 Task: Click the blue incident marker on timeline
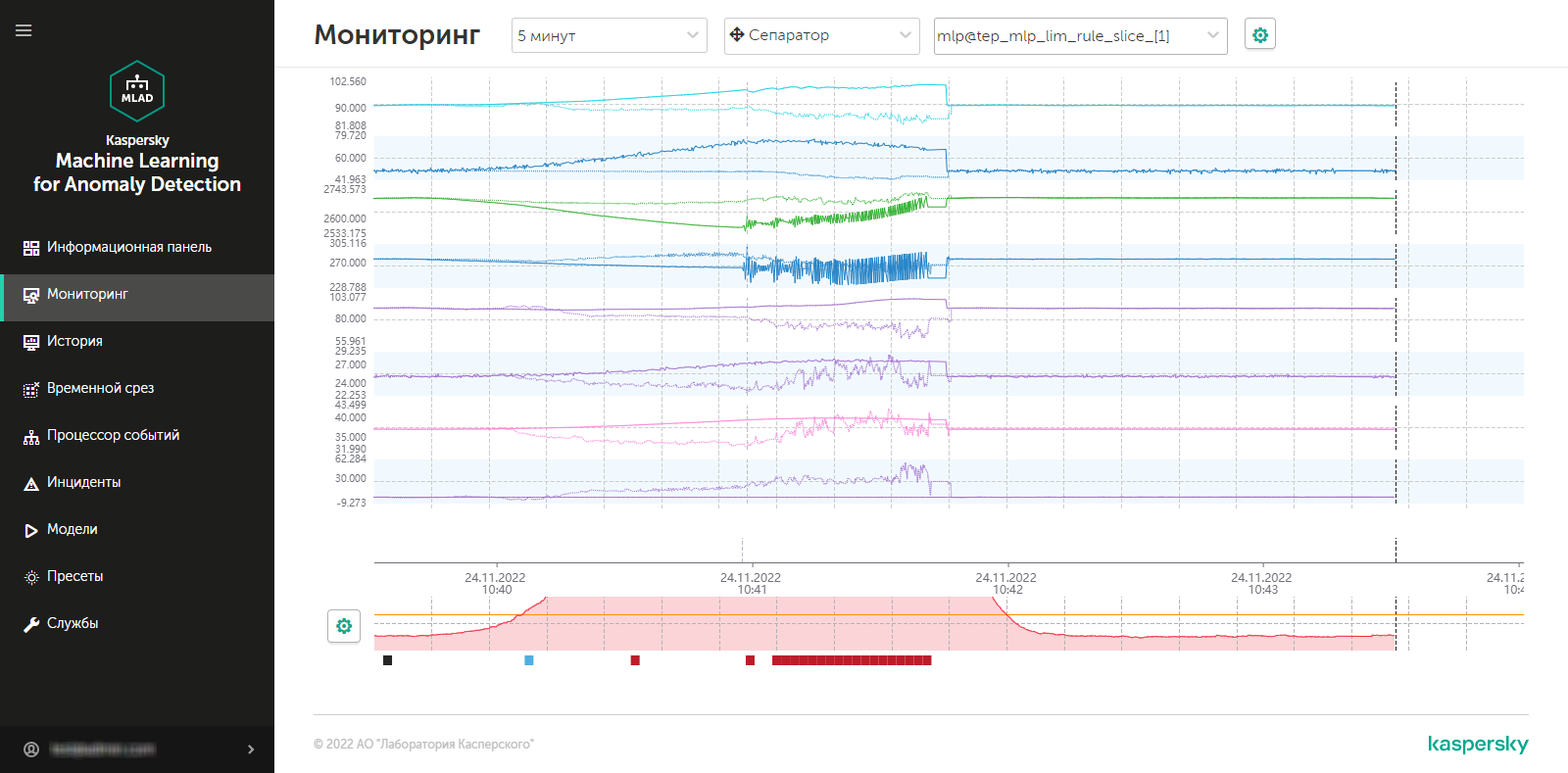coord(529,660)
